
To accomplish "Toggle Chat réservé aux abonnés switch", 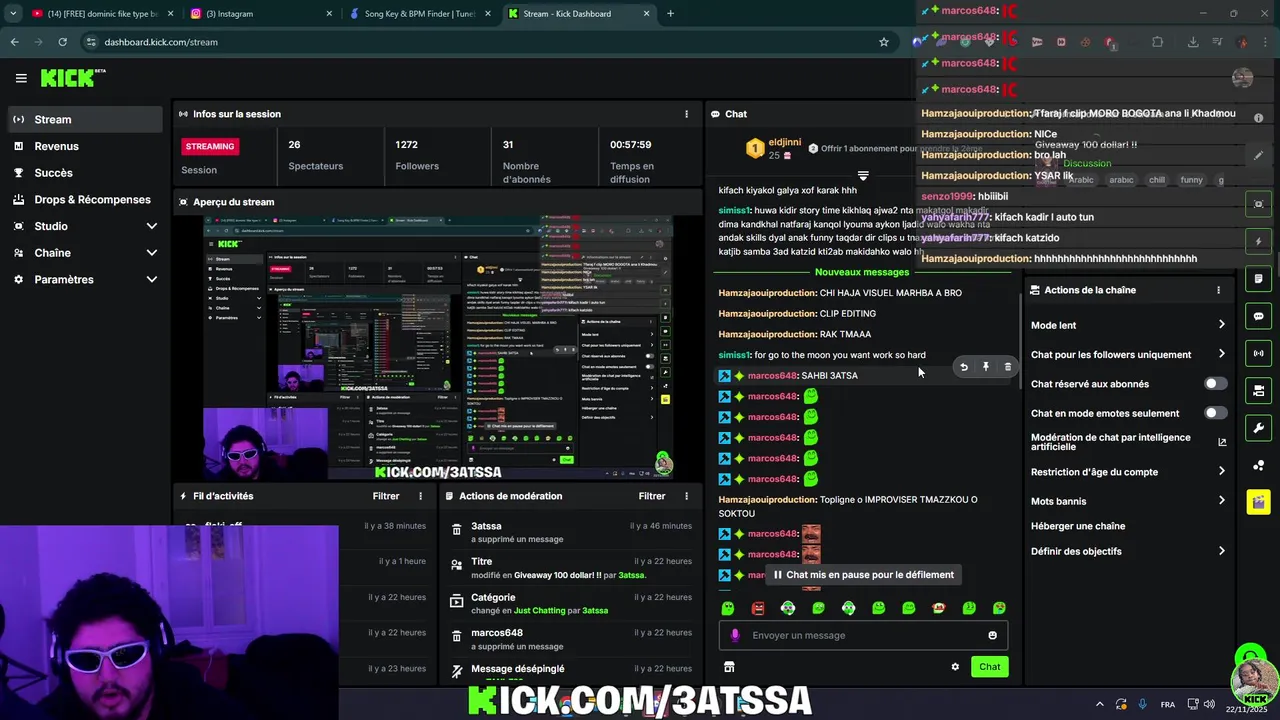I will coord(1215,384).
